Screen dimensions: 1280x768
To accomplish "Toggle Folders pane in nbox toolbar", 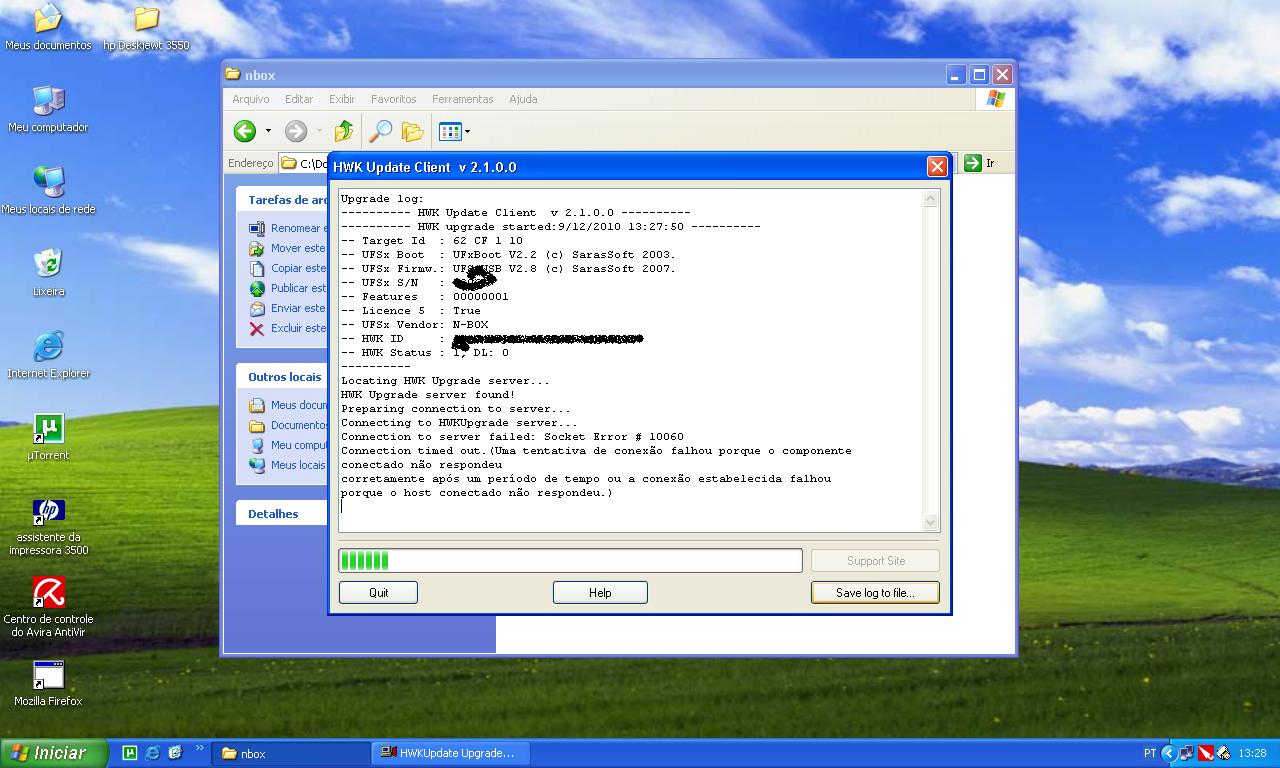I will [412, 131].
